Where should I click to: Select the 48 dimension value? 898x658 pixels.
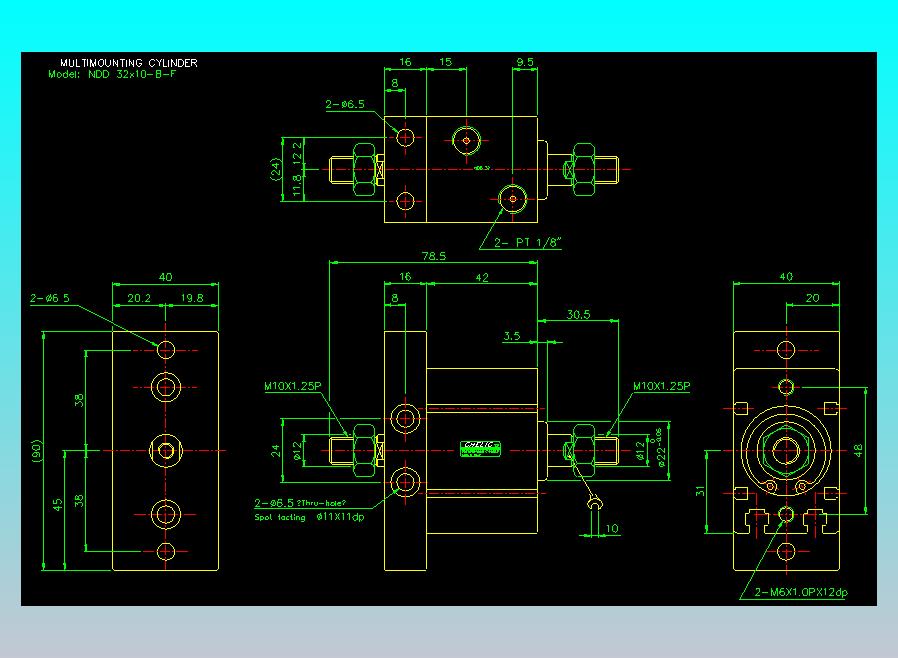tap(858, 451)
